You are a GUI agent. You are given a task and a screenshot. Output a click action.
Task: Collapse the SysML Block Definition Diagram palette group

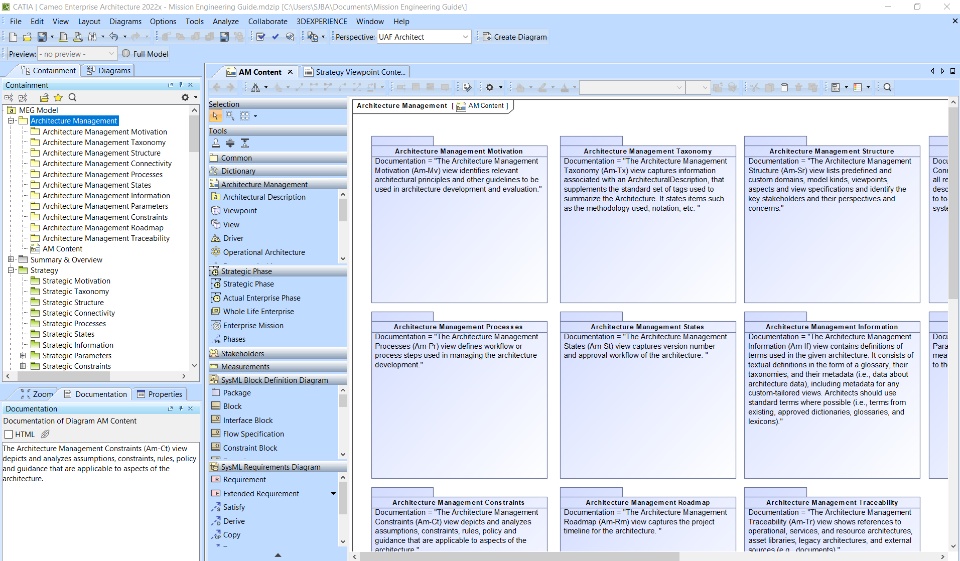(x=277, y=380)
